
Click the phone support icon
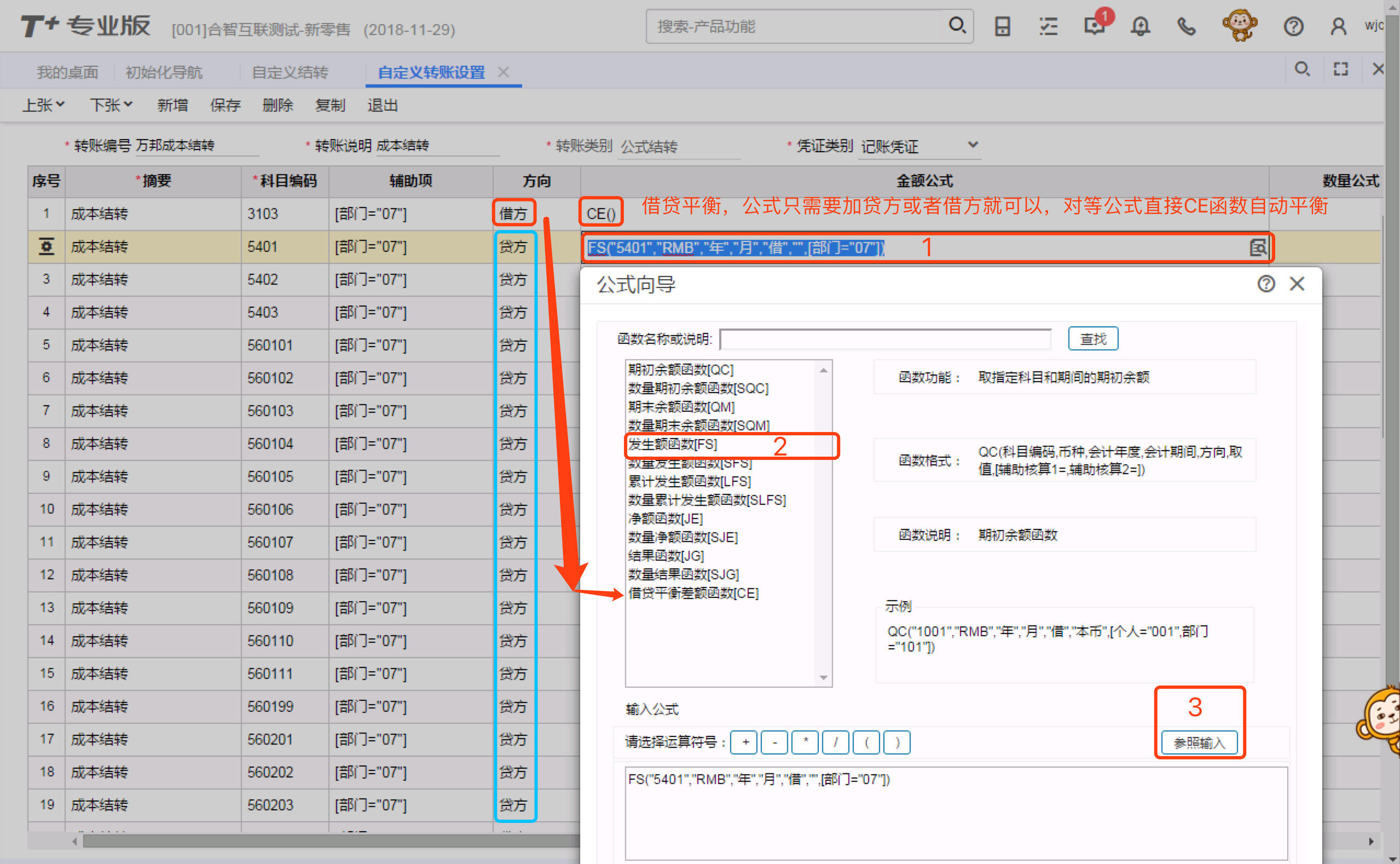(x=1187, y=26)
